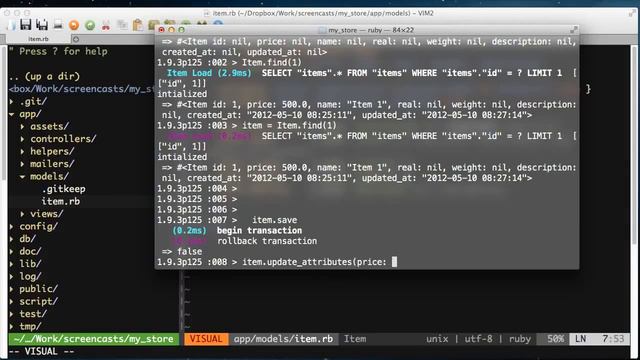Viewport: 640px width, 360px height.
Task: Click the Cut scissors icon
Action: click(106, 25)
